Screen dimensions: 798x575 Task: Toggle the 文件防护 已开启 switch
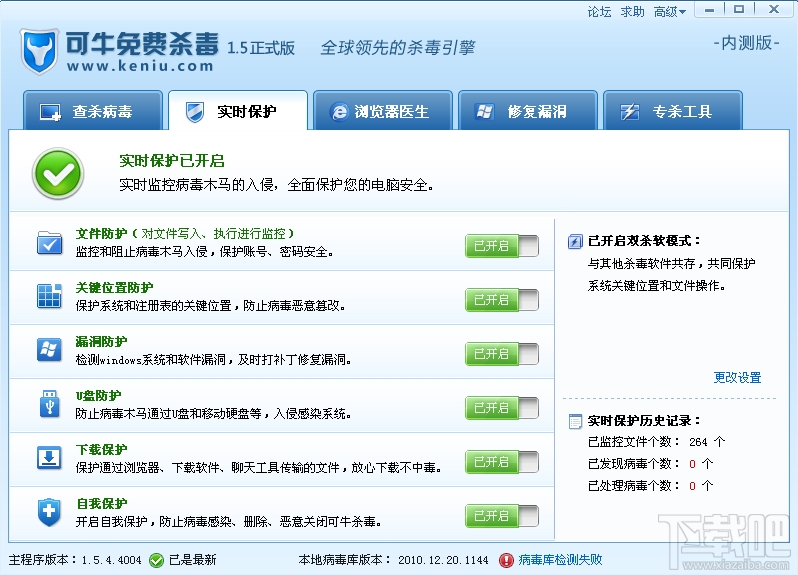[x=502, y=246]
